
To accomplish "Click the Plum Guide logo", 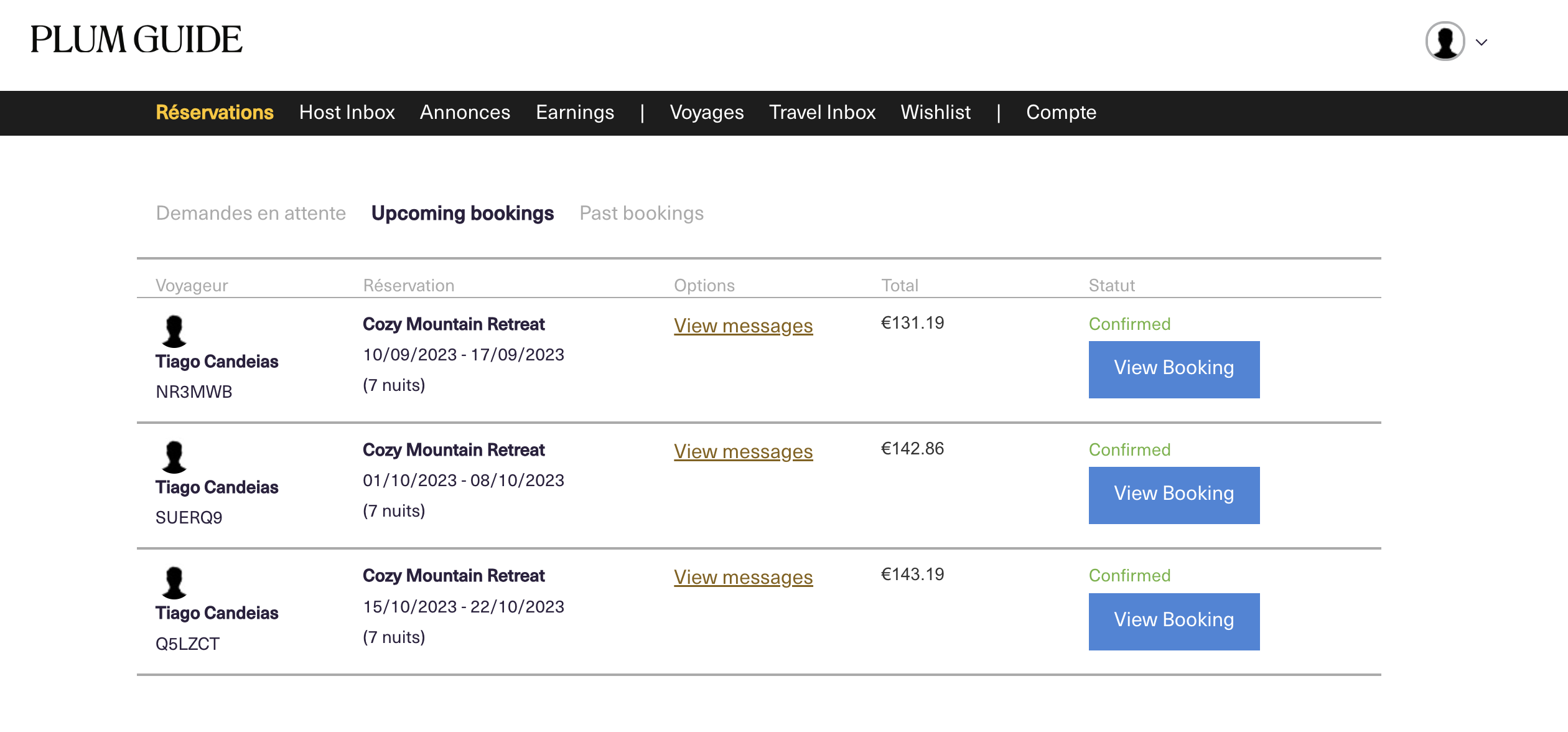I will 136,40.
